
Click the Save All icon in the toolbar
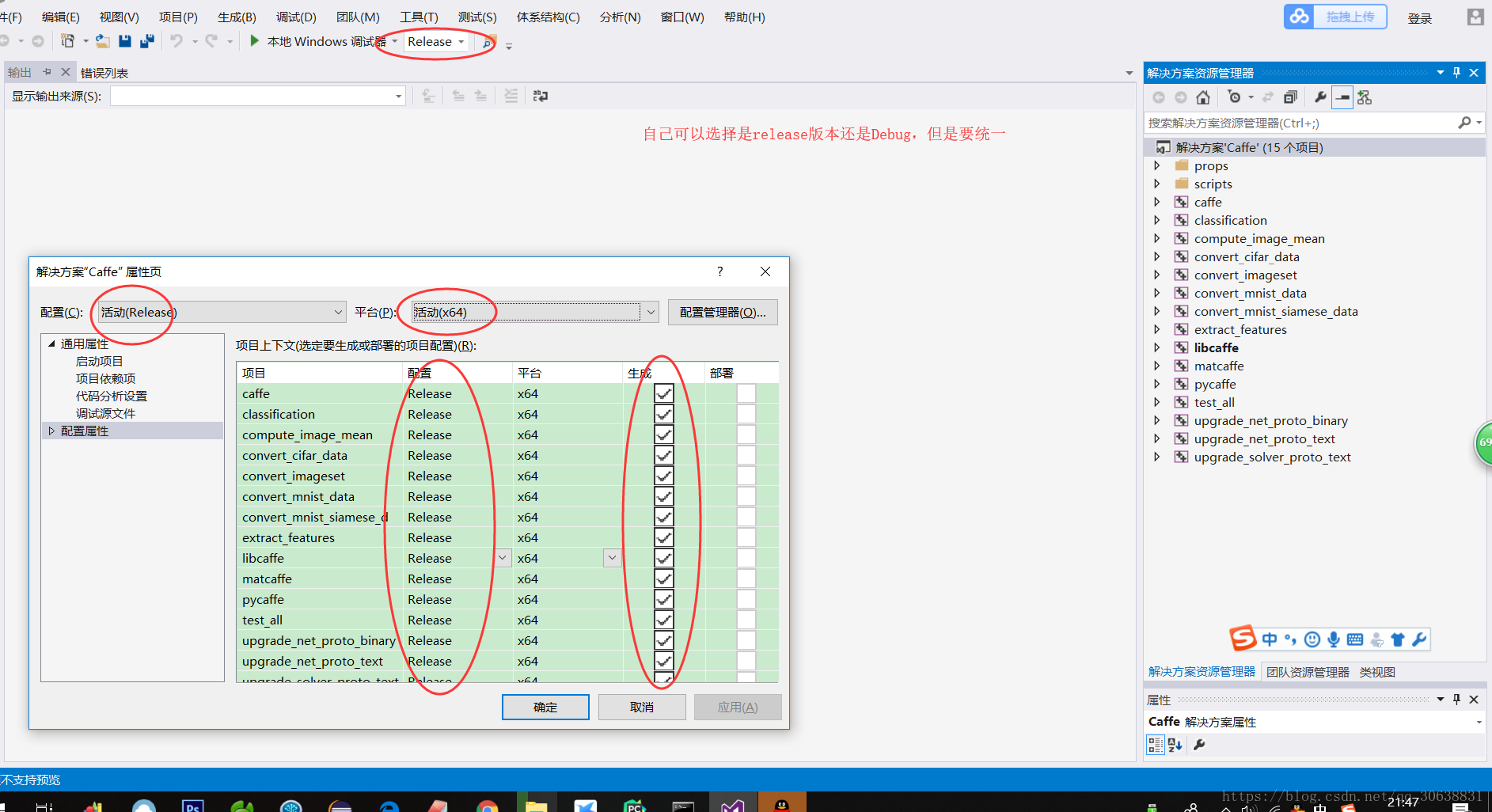[x=147, y=41]
